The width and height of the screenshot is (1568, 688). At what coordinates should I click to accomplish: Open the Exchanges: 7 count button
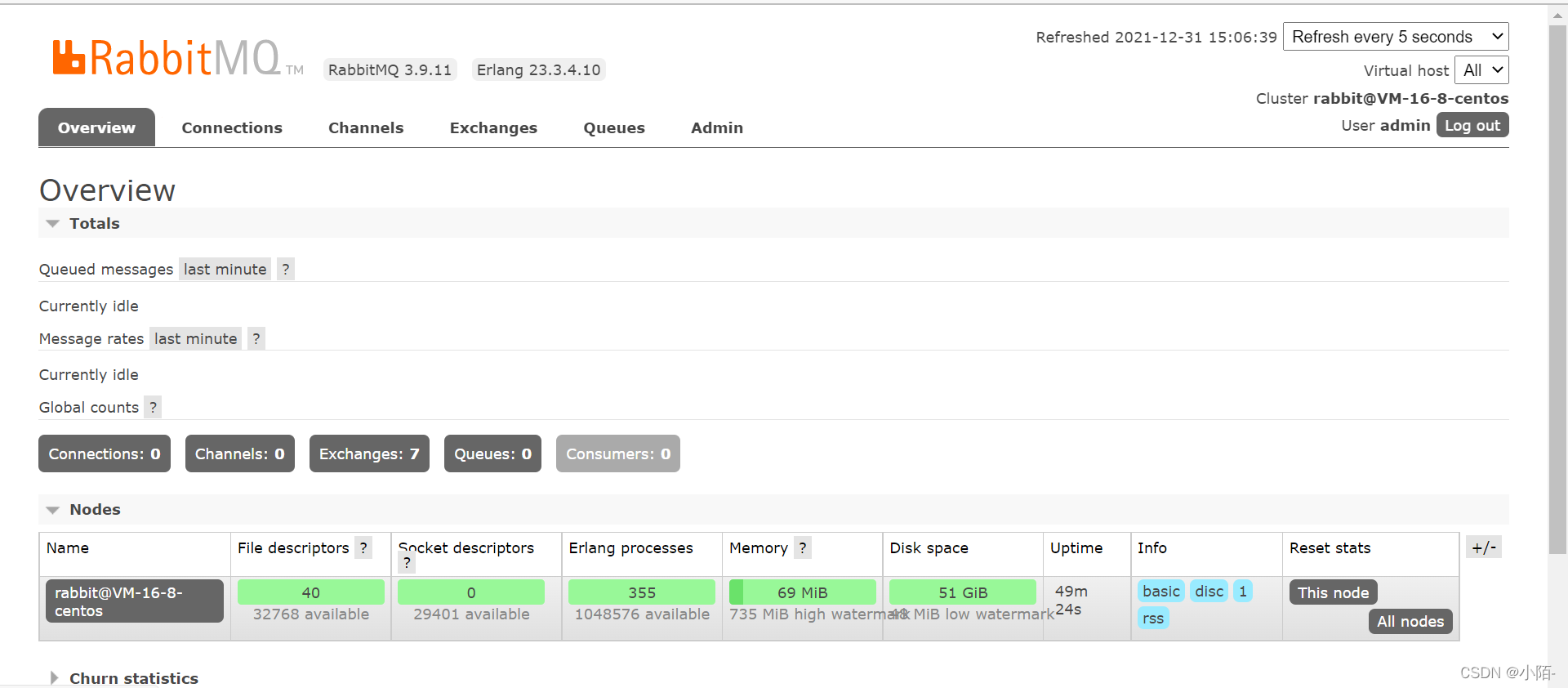coord(369,453)
